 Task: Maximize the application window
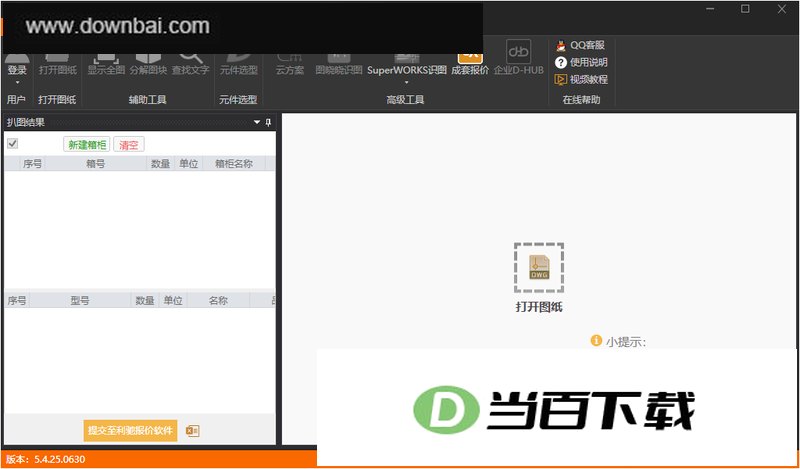point(745,9)
